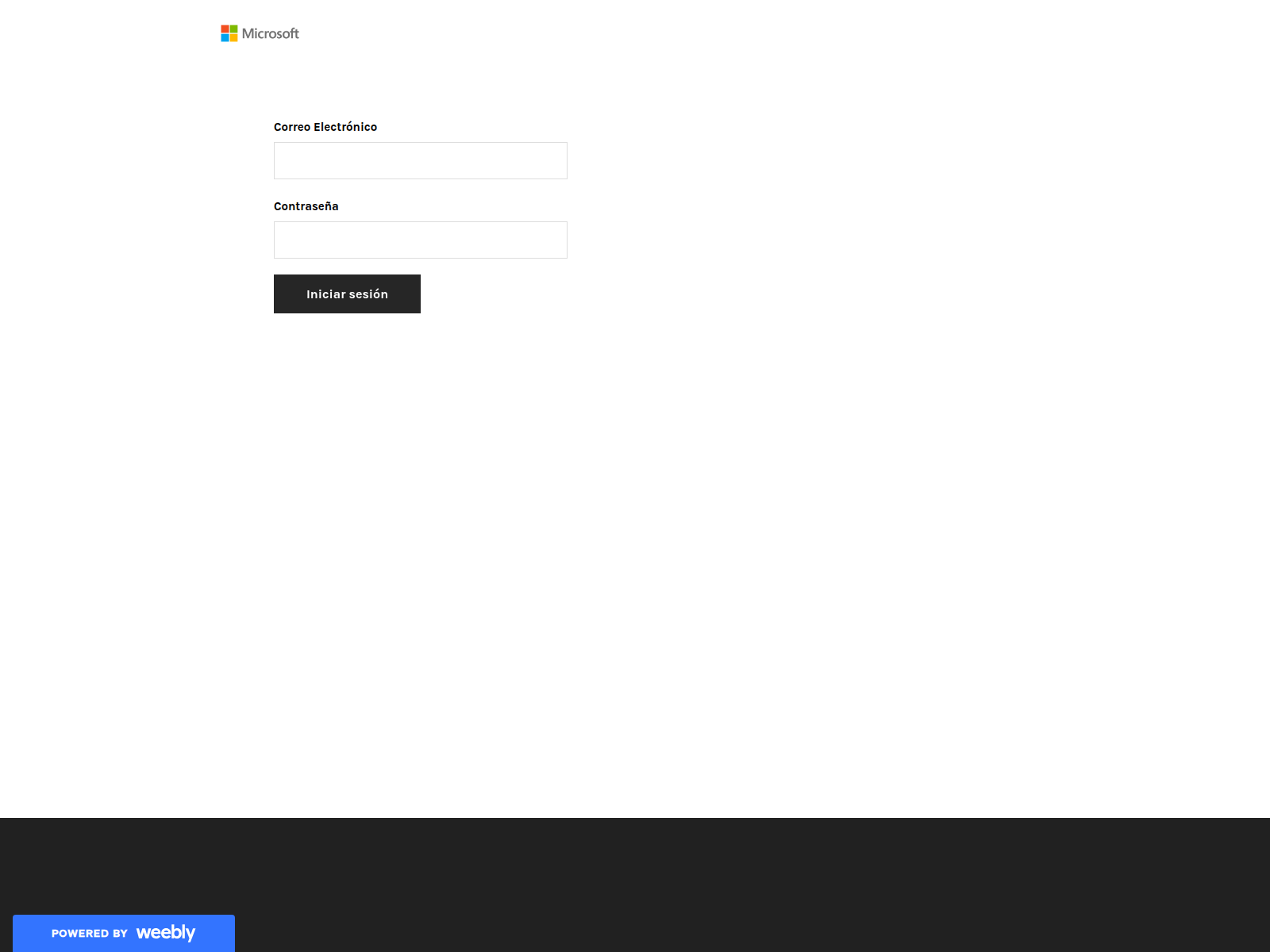Focus the Correo Electrónico input field
The width and height of the screenshot is (1270, 952).
tap(420, 161)
